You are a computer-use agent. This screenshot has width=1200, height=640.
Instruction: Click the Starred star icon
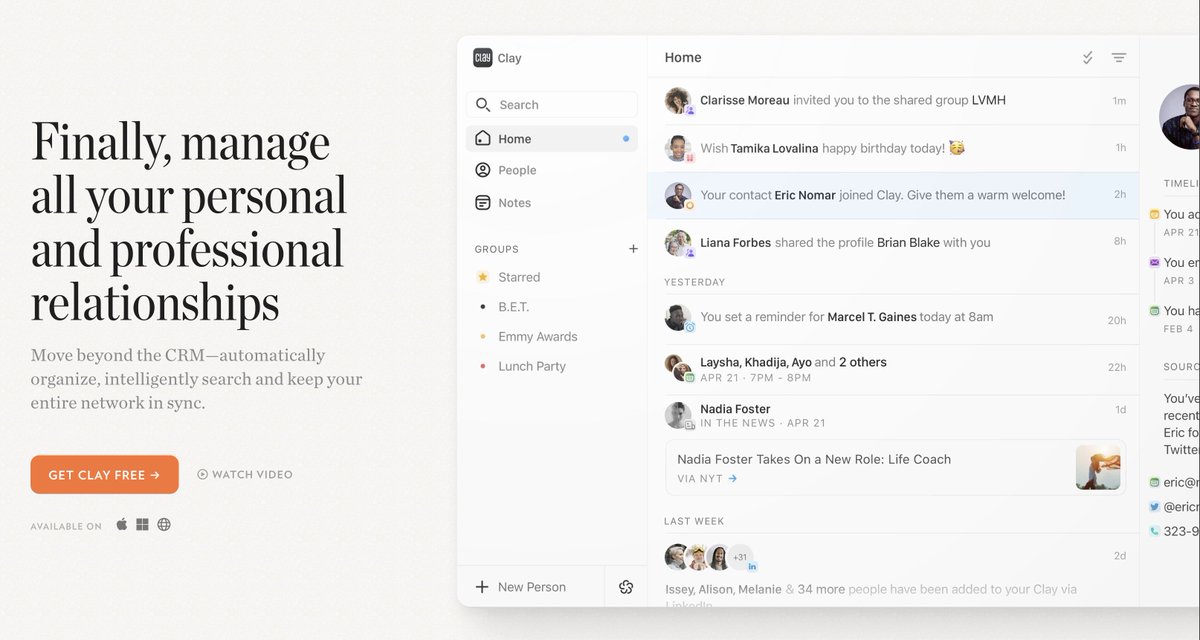[483, 277]
